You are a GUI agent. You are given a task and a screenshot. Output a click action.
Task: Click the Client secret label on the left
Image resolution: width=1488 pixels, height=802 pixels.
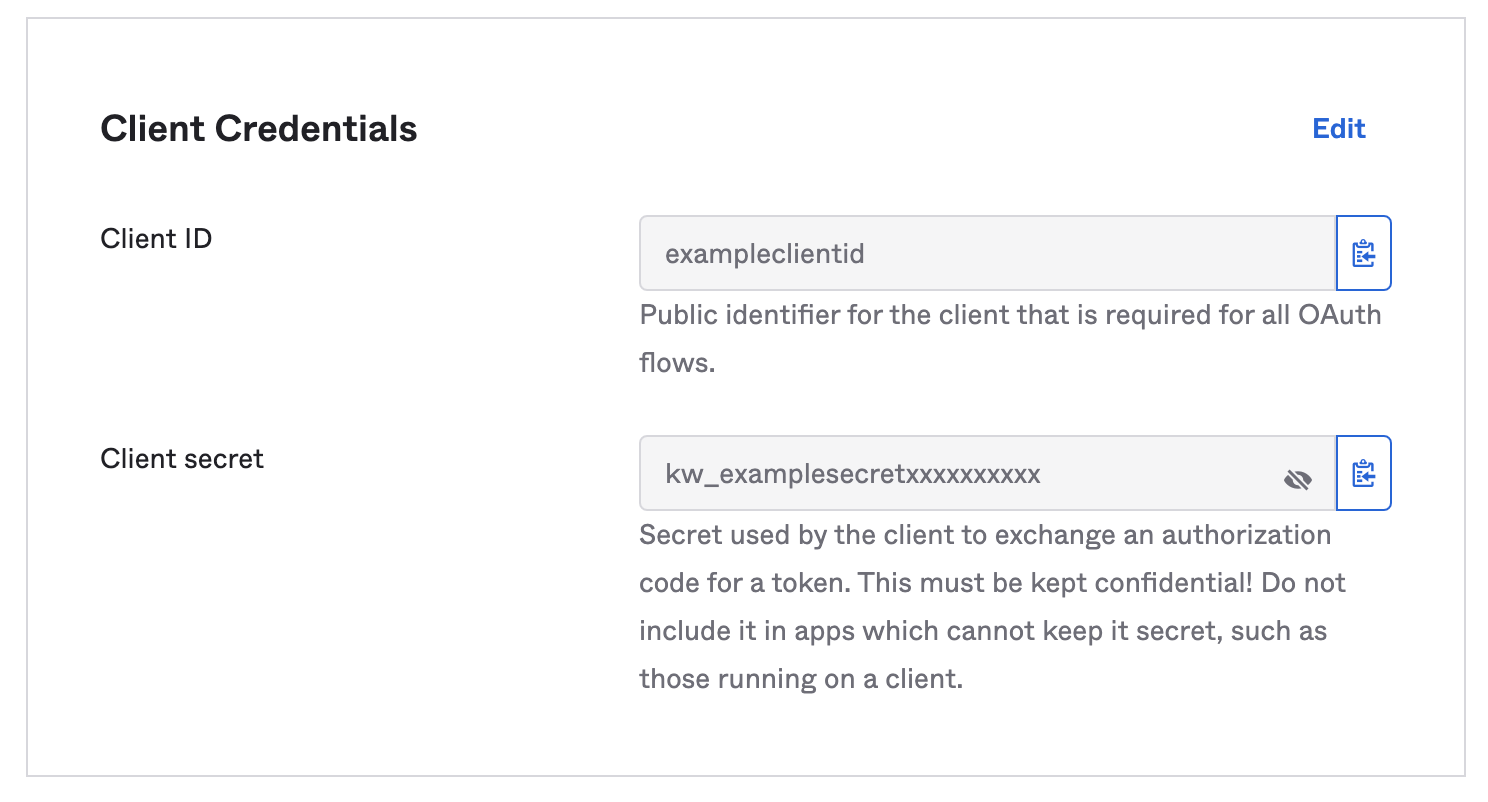181,458
